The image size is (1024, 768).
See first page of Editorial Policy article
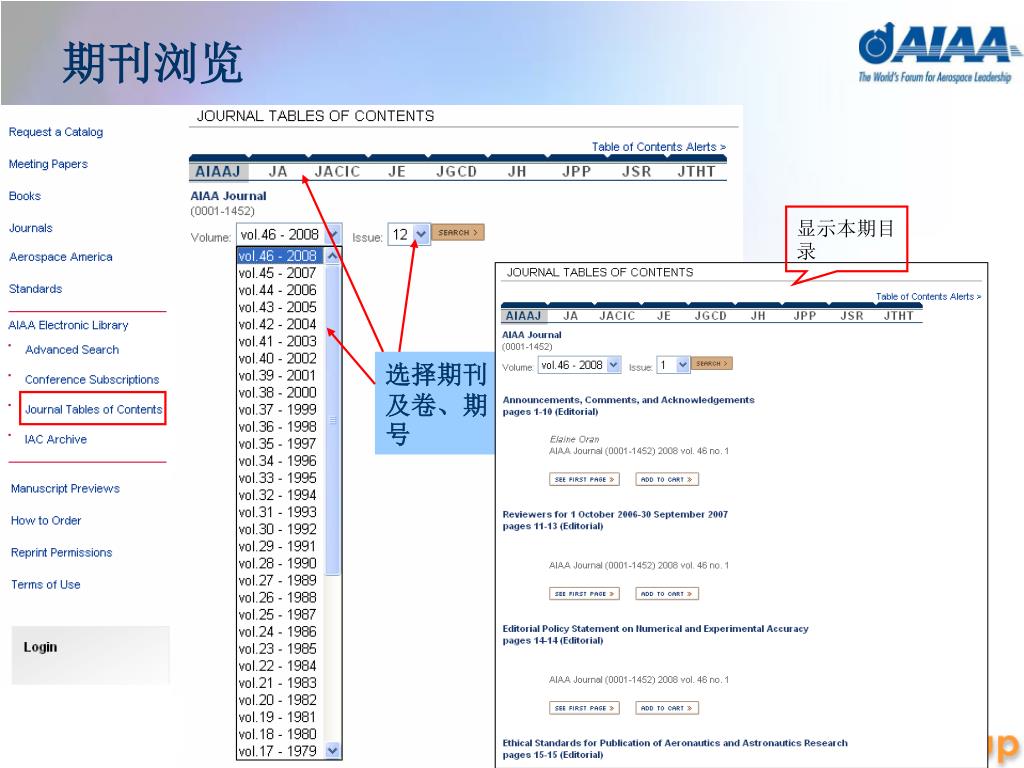pyautogui.click(x=584, y=708)
